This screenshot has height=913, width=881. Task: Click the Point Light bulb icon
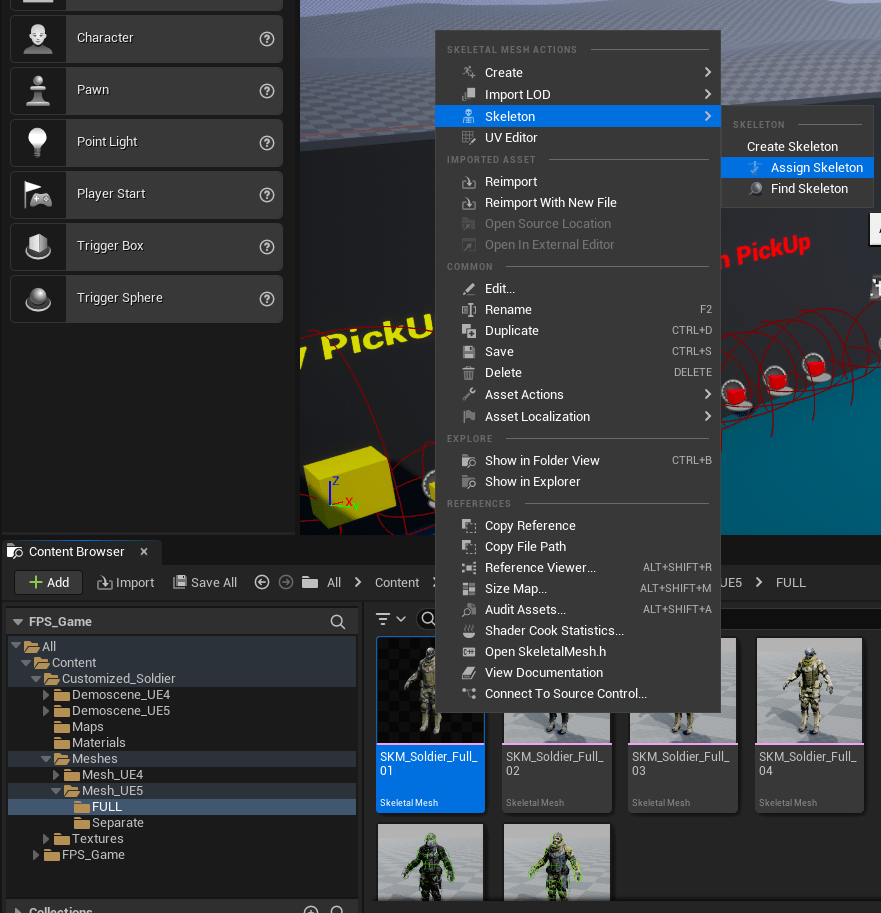(38, 142)
